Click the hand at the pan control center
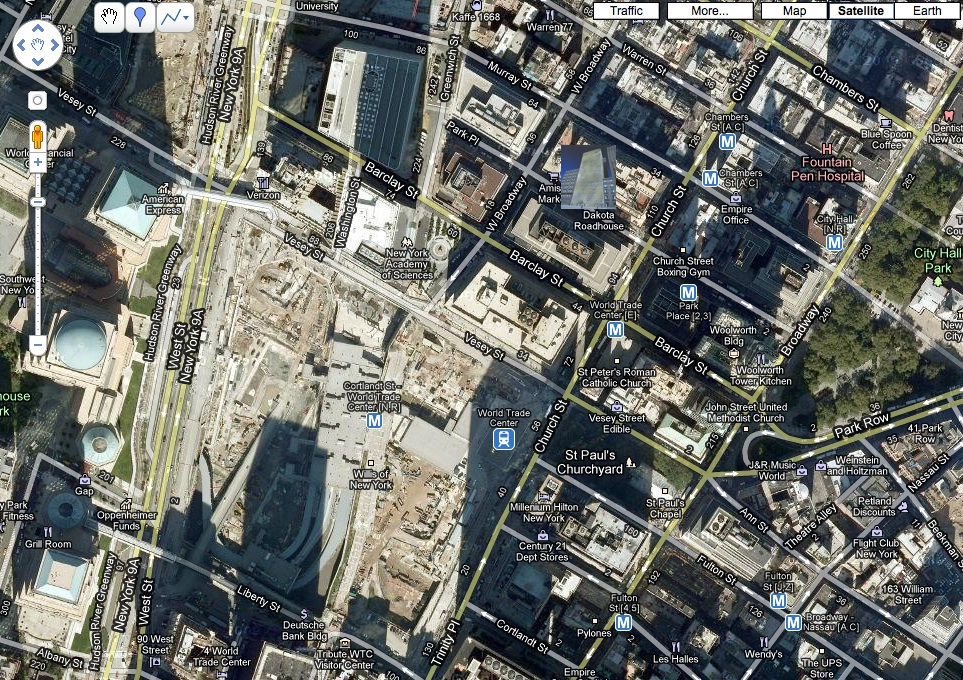 (38, 45)
